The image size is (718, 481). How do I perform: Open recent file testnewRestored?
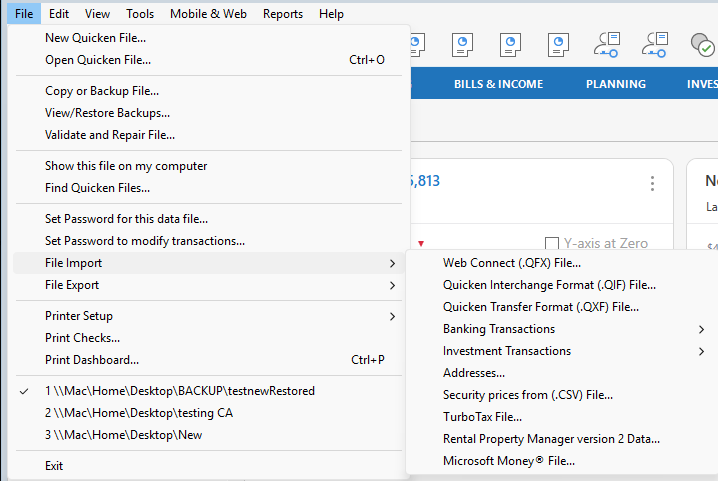click(208, 391)
